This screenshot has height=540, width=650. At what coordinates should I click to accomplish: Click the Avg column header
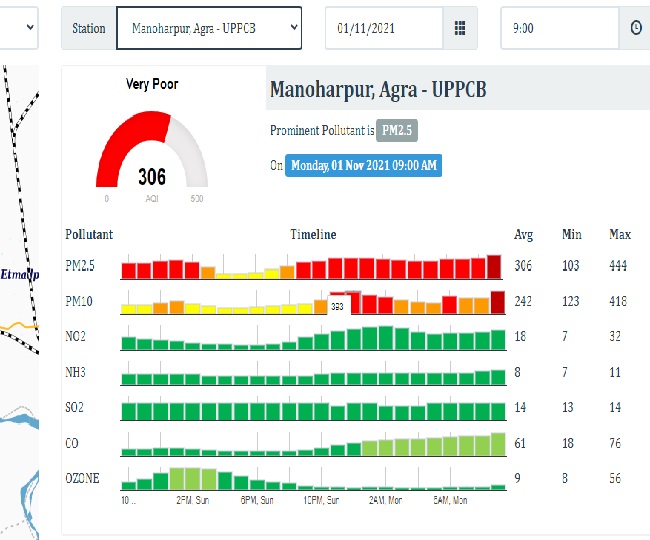coord(523,235)
